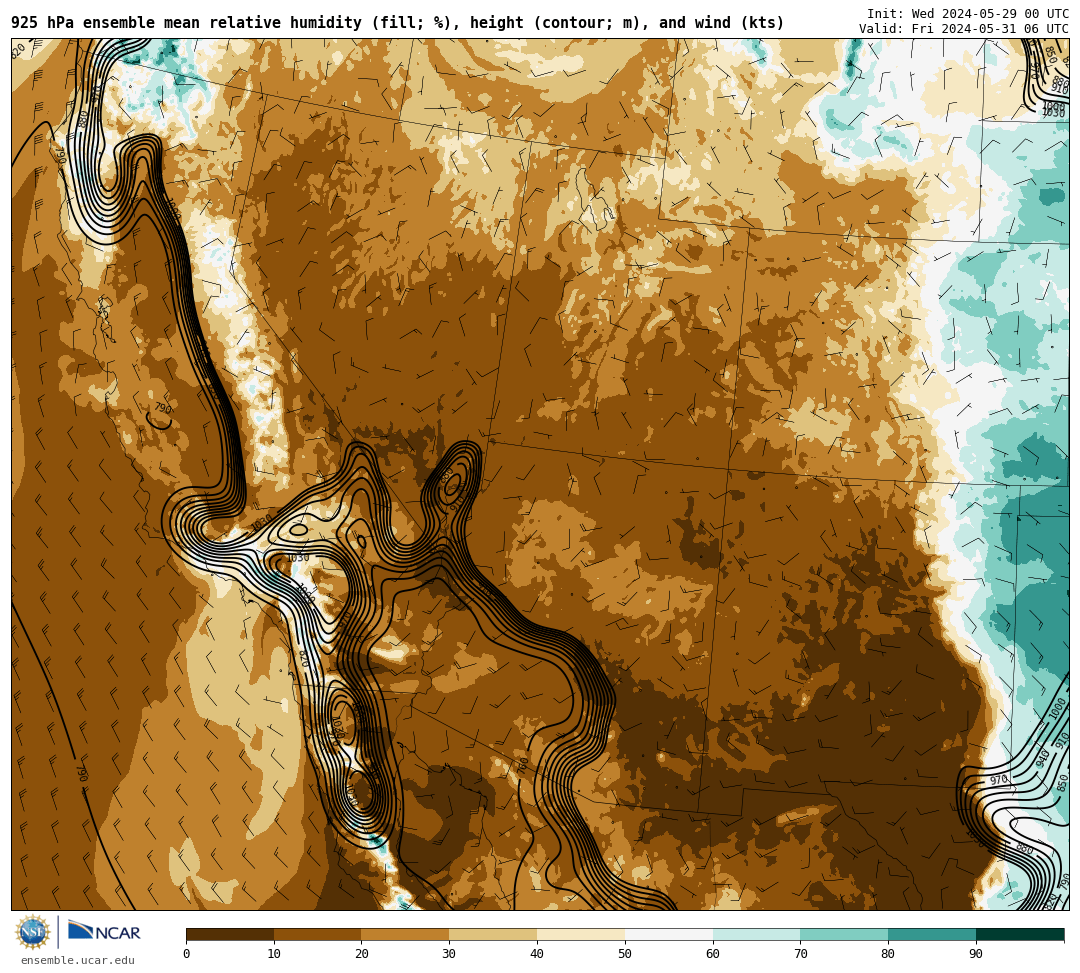Viewport: 1080px width, 973px height.
Task: Click the 10-20 brown colorbar segment
Action: tap(318, 934)
